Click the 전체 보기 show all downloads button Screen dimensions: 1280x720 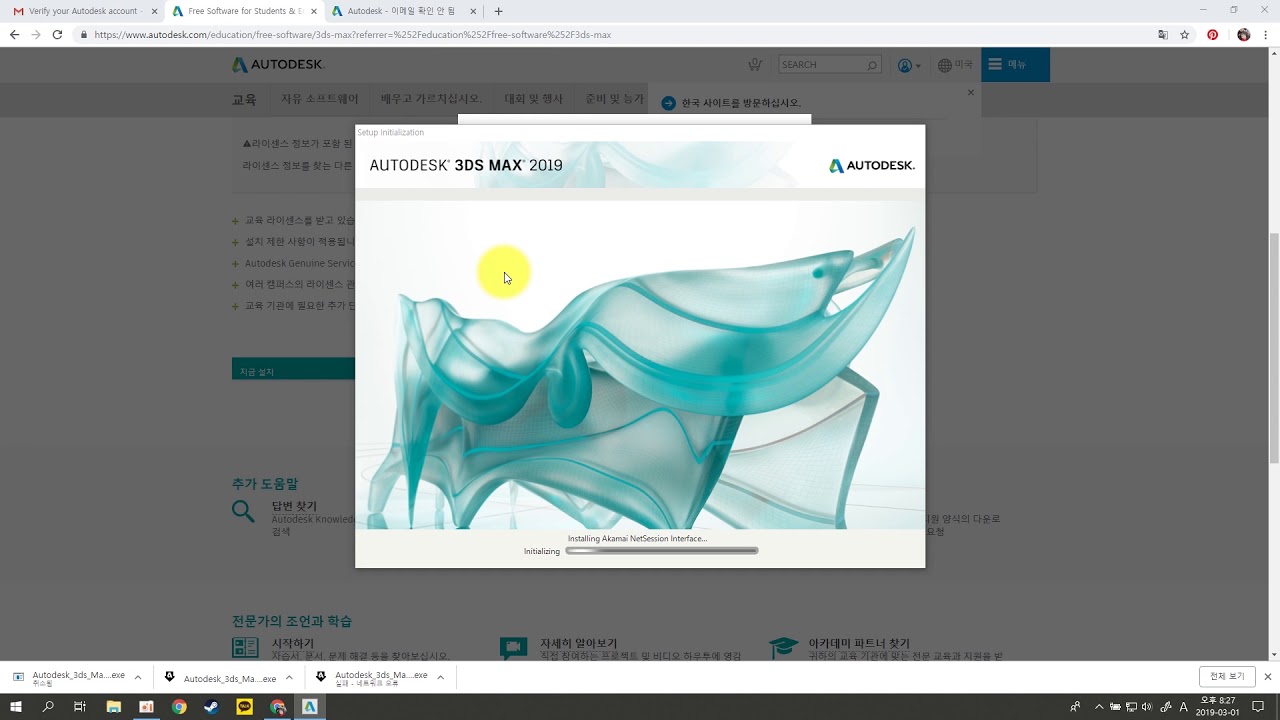point(1227,676)
